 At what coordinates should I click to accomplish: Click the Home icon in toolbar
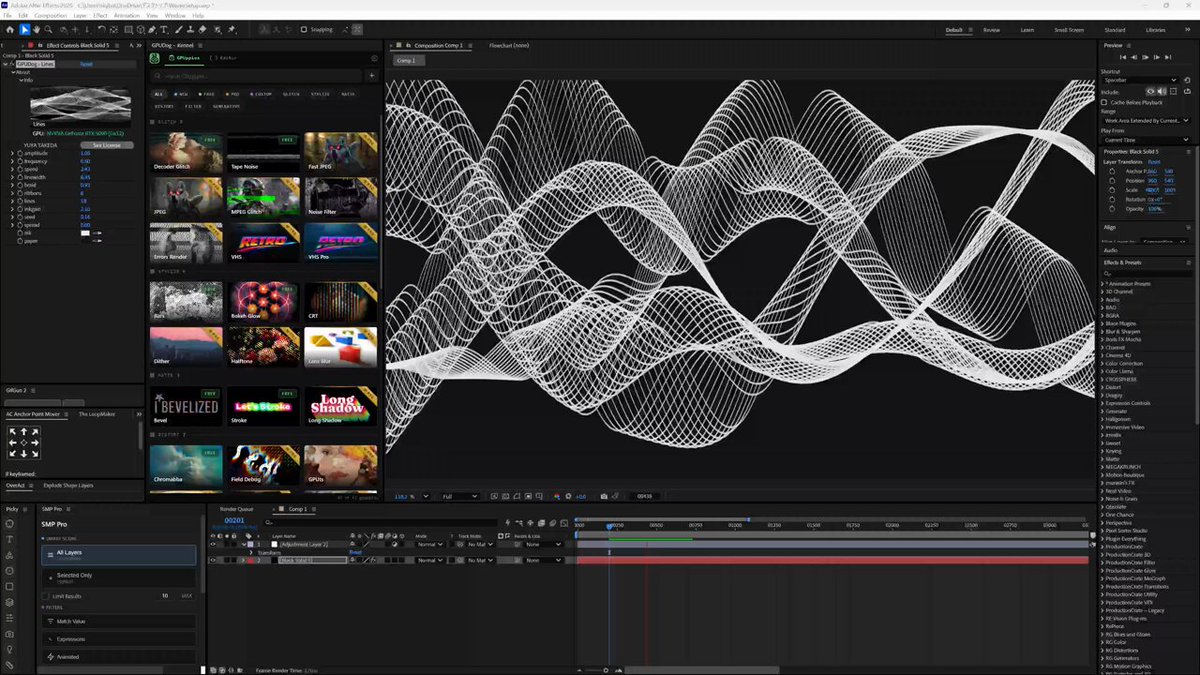(x=10, y=30)
